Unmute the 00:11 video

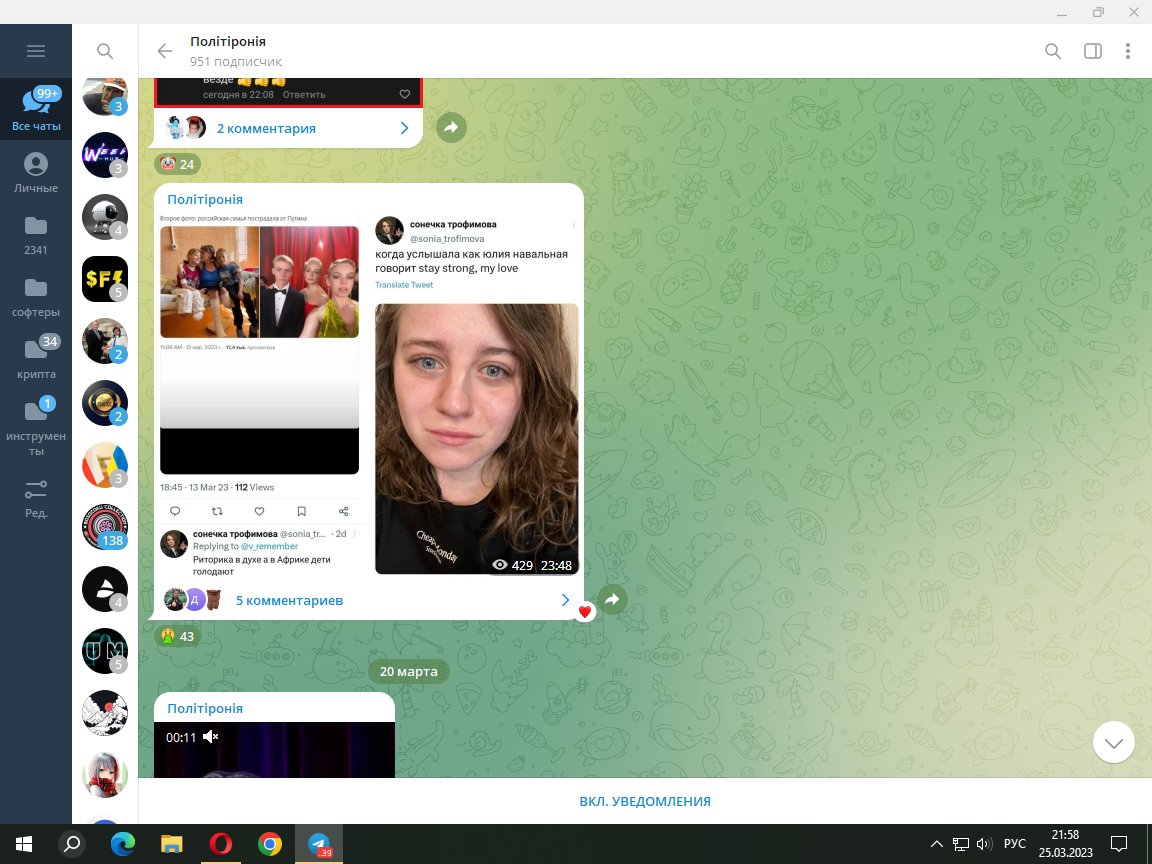click(x=211, y=736)
